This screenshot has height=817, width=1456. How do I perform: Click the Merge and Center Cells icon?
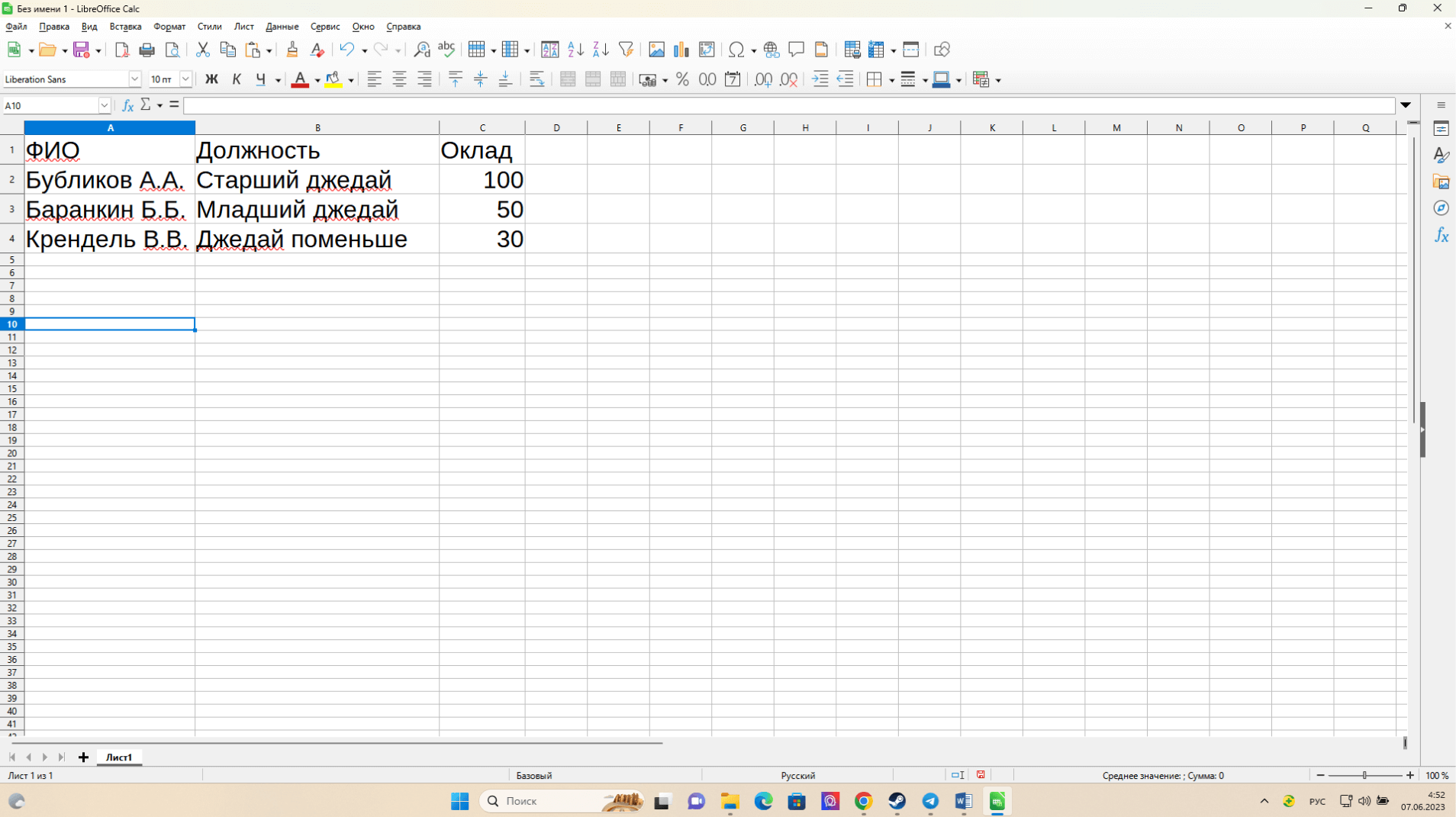tap(568, 79)
